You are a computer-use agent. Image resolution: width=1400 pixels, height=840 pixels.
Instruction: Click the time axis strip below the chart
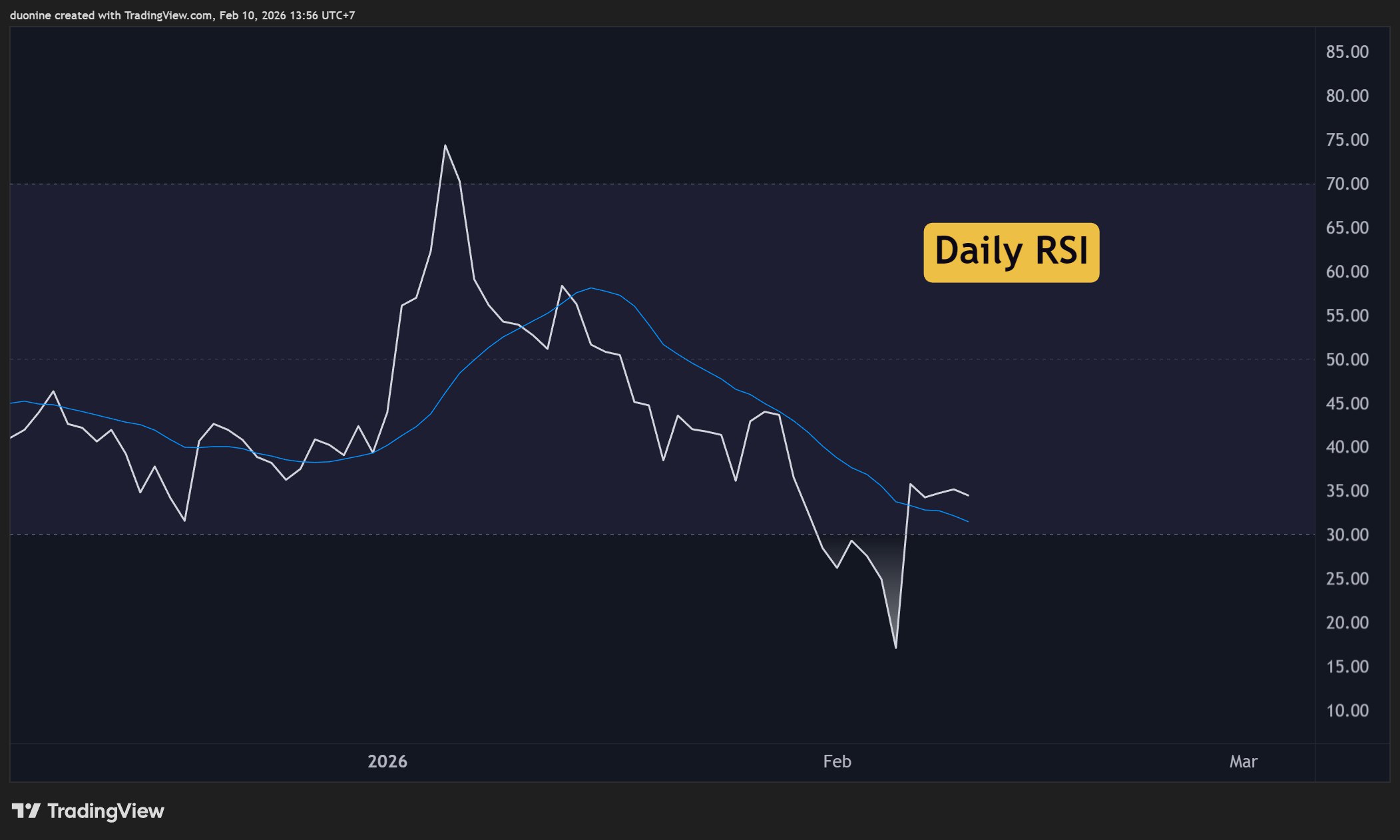[x=599, y=761]
